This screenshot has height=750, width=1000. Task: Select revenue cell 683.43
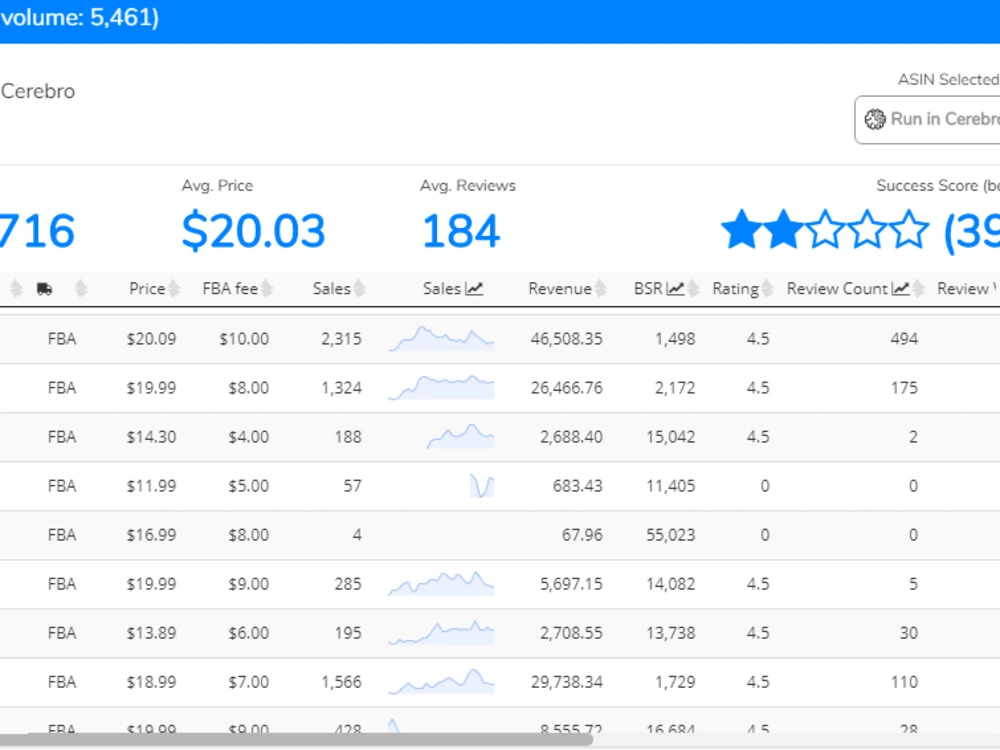coord(577,486)
